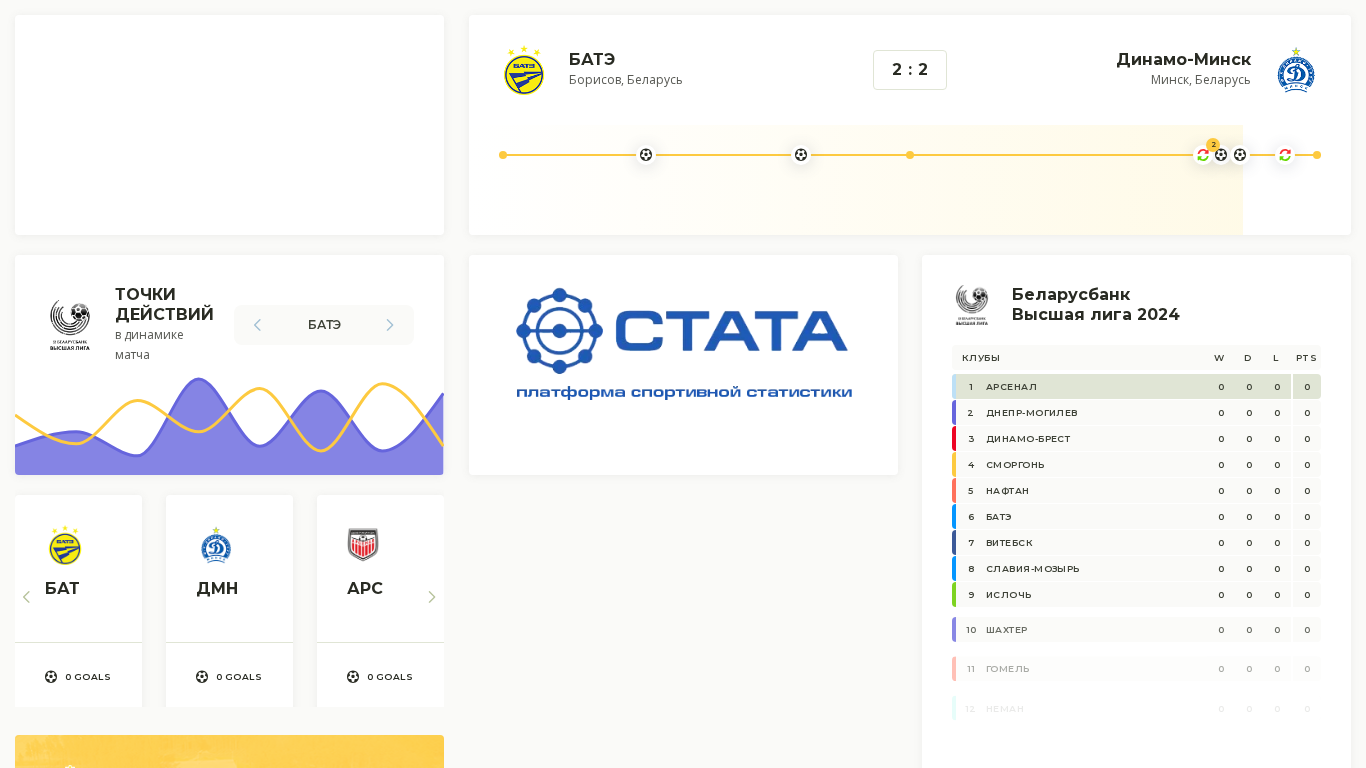Switch to previous team in БАТЭ selector
Image resolution: width=1366 pixels, height=768 pixels.
coord(257,325)
